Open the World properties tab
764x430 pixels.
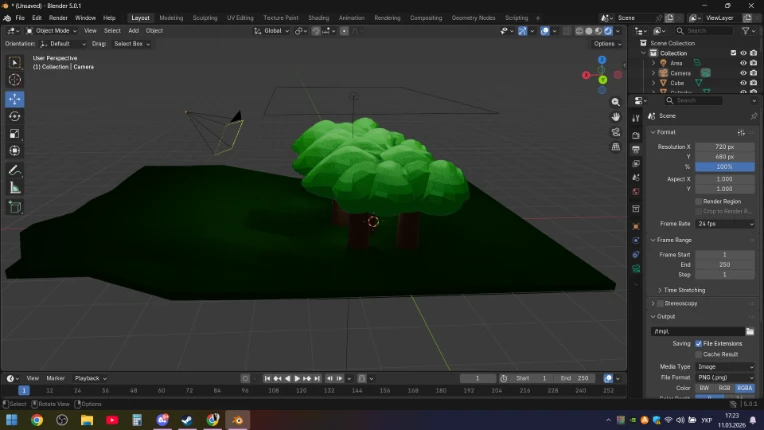tap(636, 192)
